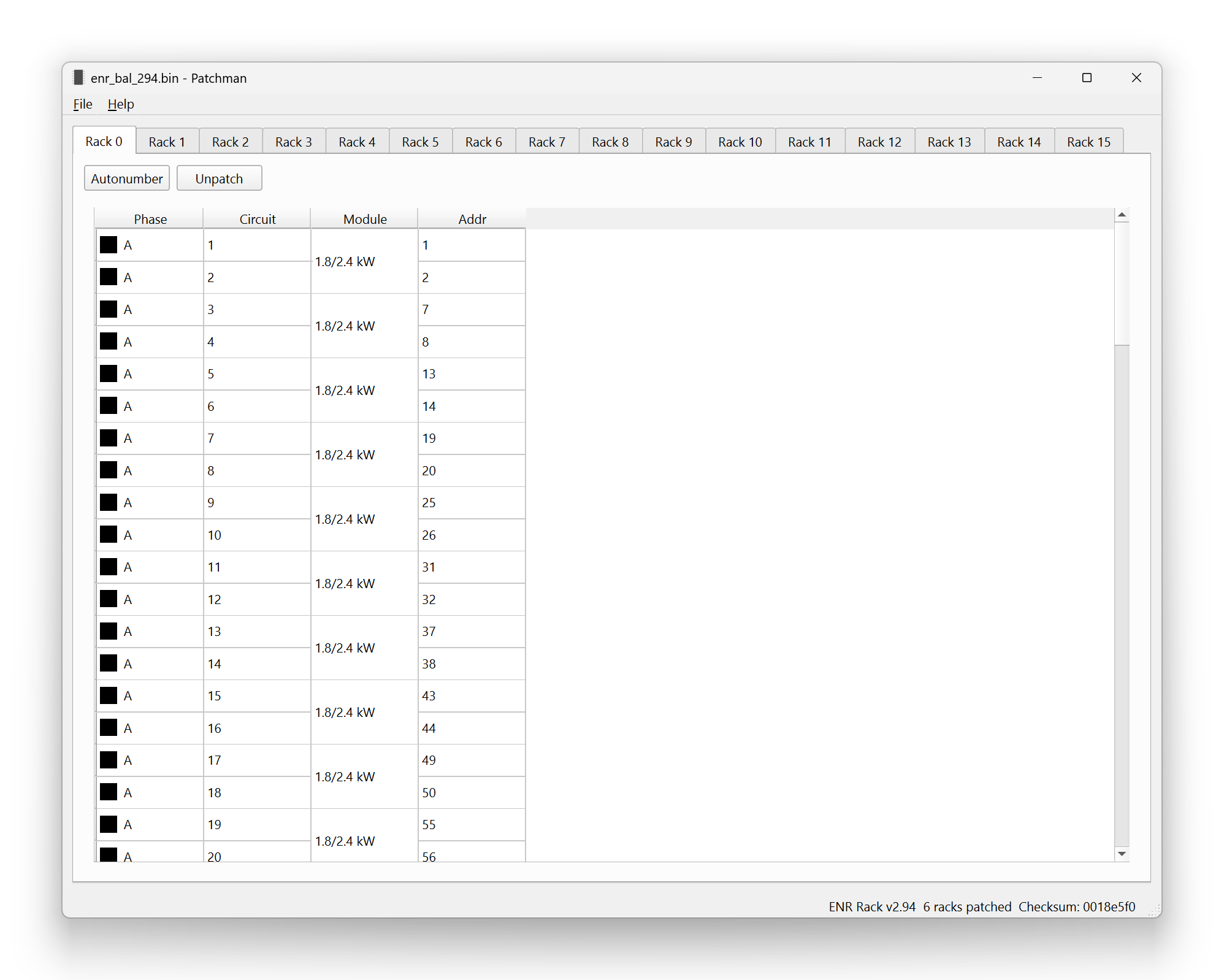Click the black phase swatch for circuit 5

click(x=109, y=373)
